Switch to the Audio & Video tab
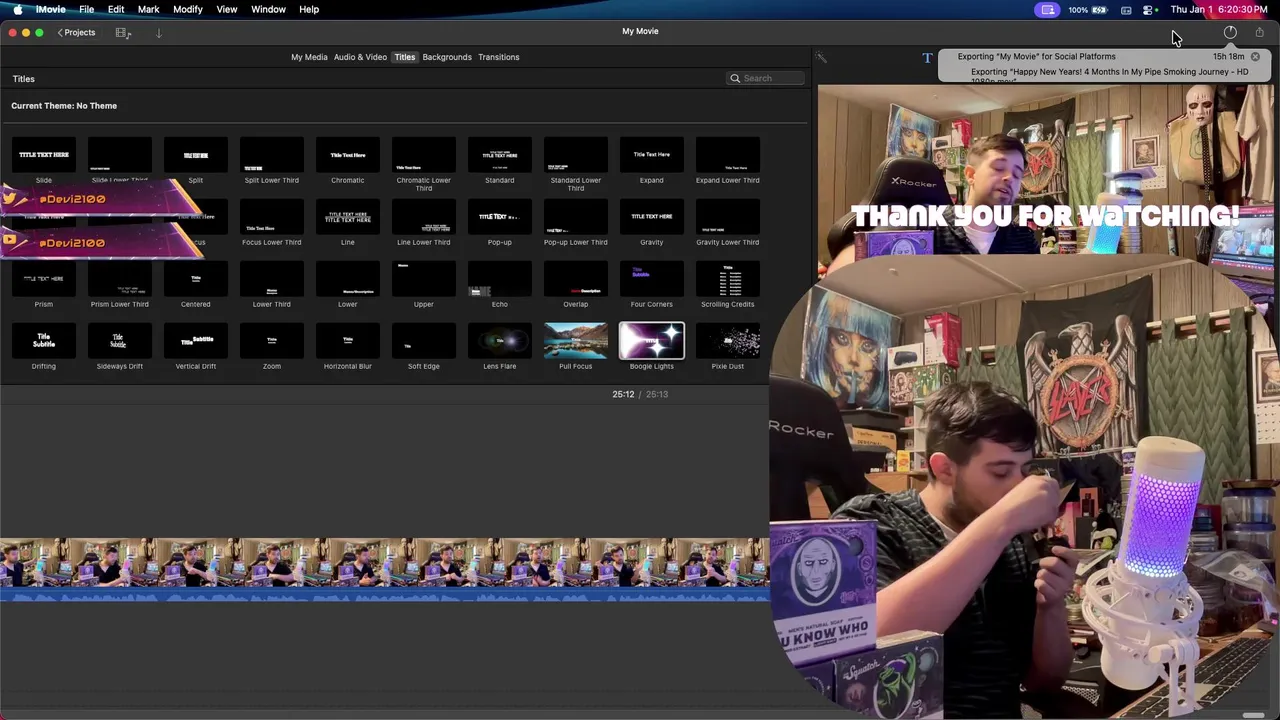 [360, 57]
